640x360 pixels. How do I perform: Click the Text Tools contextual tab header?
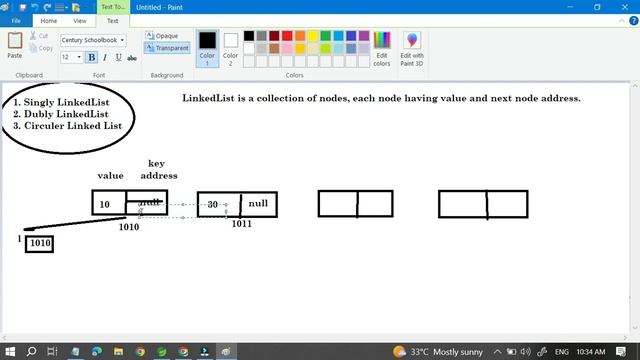point(113,7)
